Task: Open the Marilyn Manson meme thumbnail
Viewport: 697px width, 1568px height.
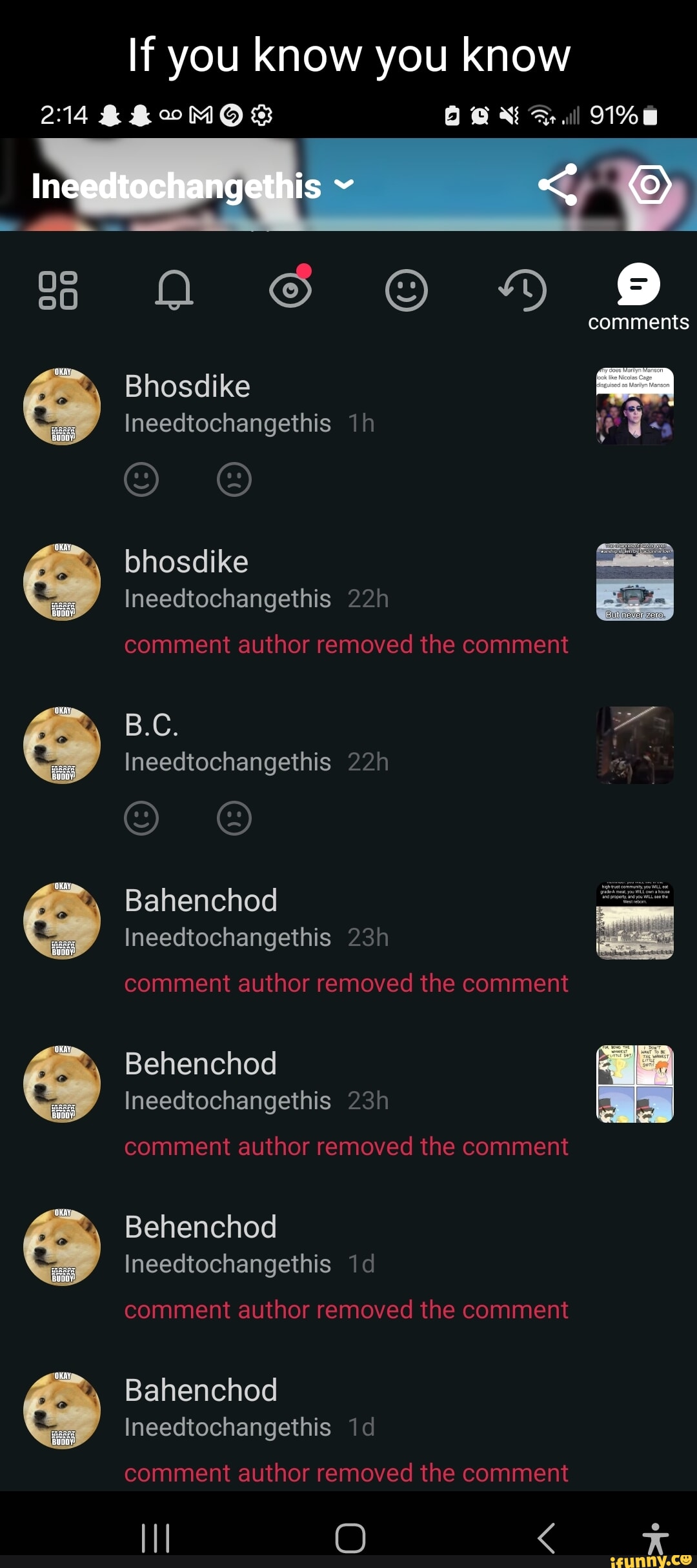Action: click(x=635, y=406)
